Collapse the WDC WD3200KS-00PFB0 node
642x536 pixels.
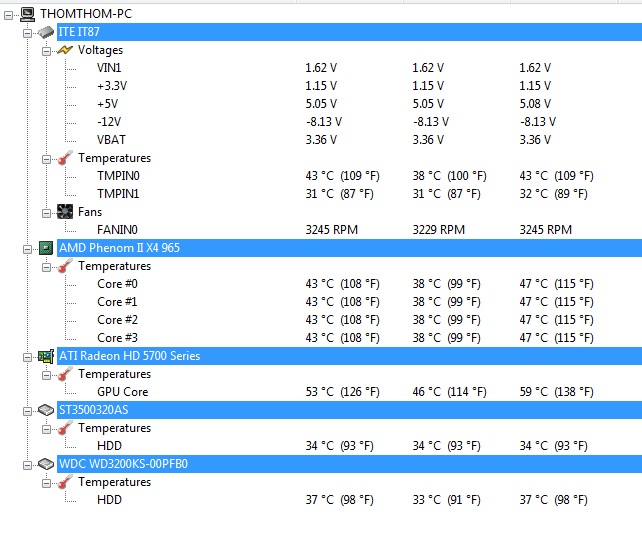coord(27,466)
